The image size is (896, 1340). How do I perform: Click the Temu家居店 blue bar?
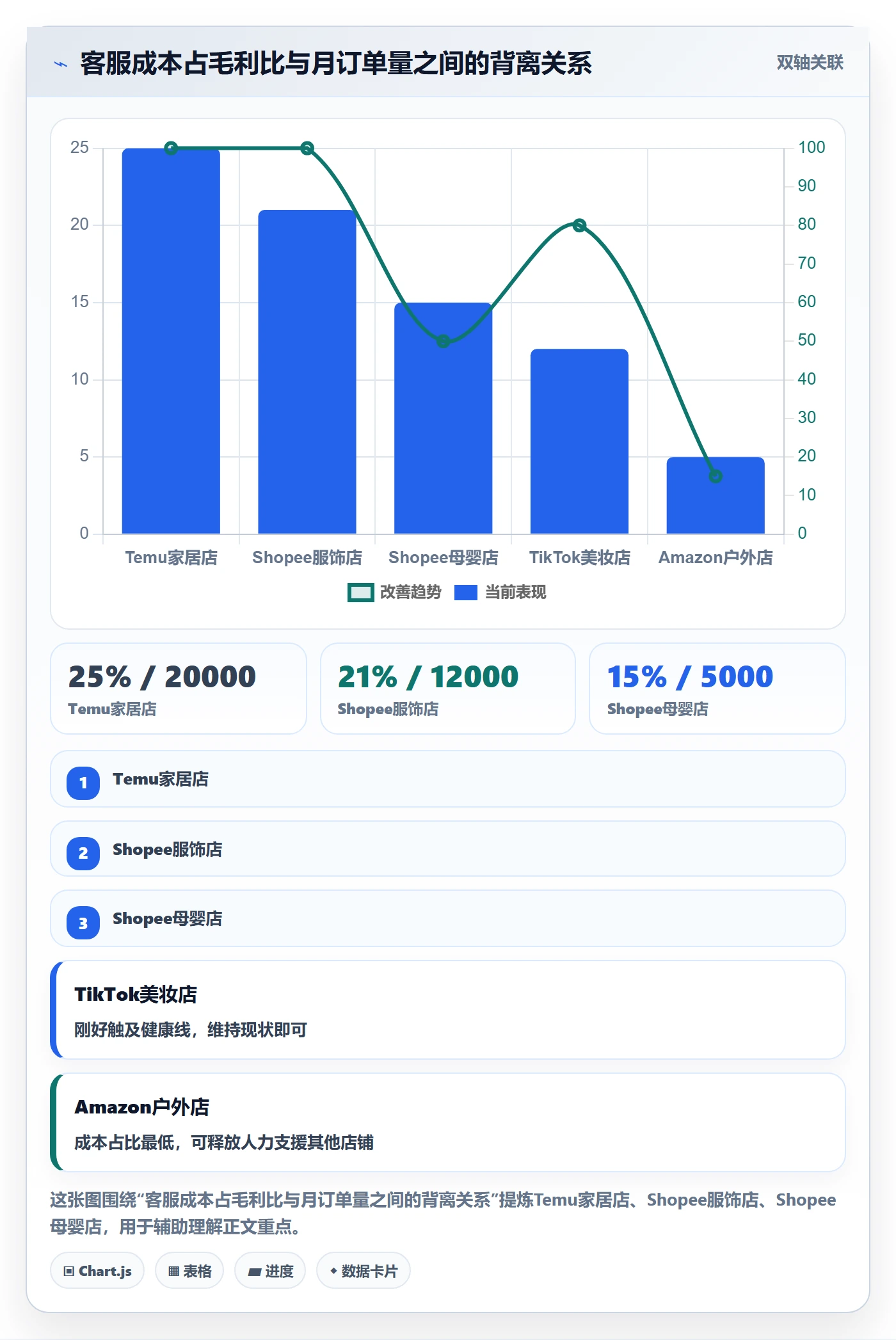point(171,341)
